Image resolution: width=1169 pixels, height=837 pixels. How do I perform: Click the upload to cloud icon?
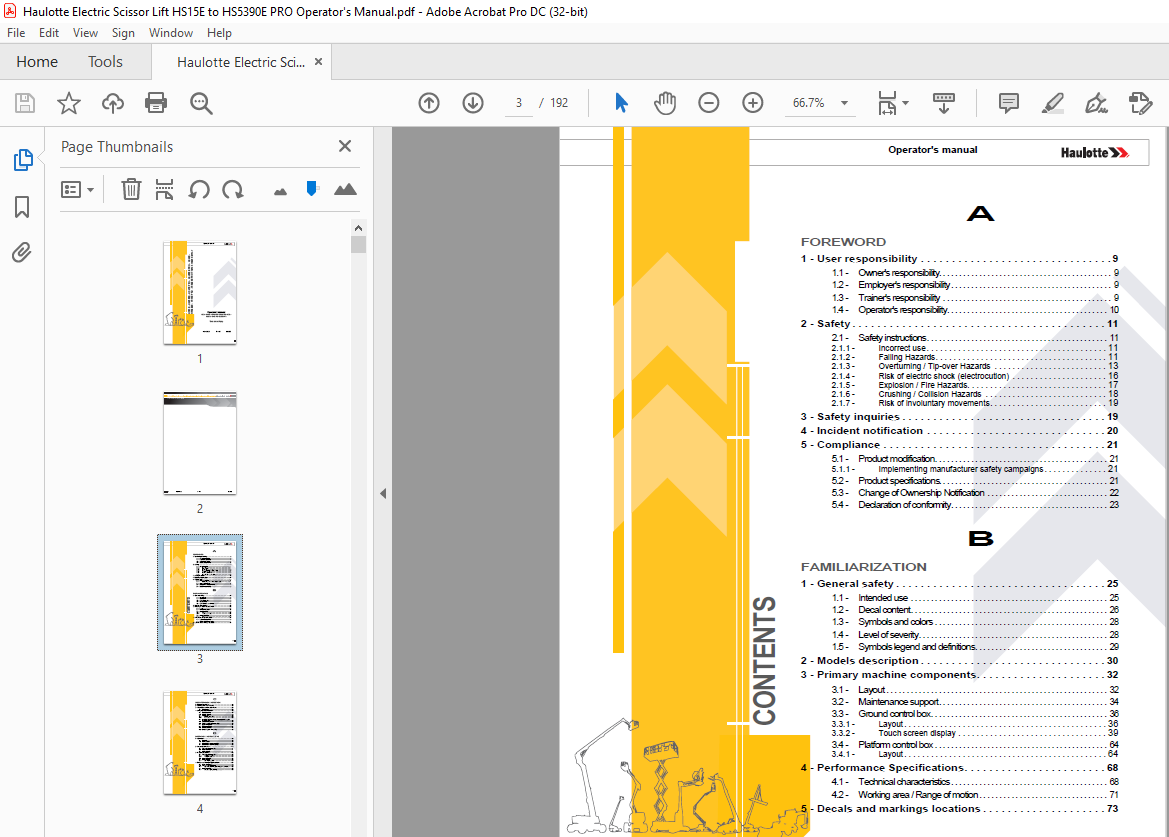(x=113, y=103)
